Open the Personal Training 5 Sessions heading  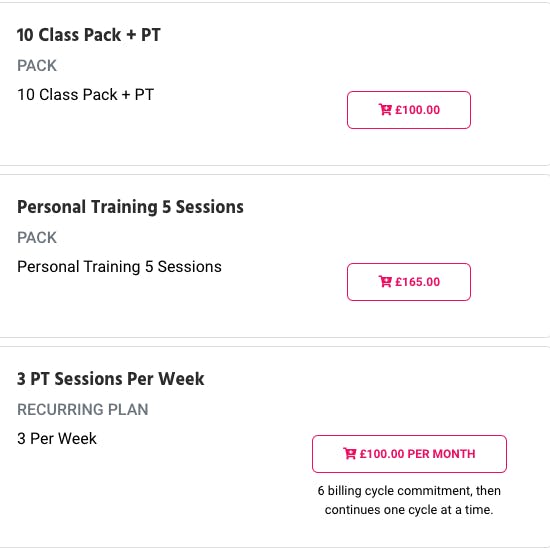(130, 207)
